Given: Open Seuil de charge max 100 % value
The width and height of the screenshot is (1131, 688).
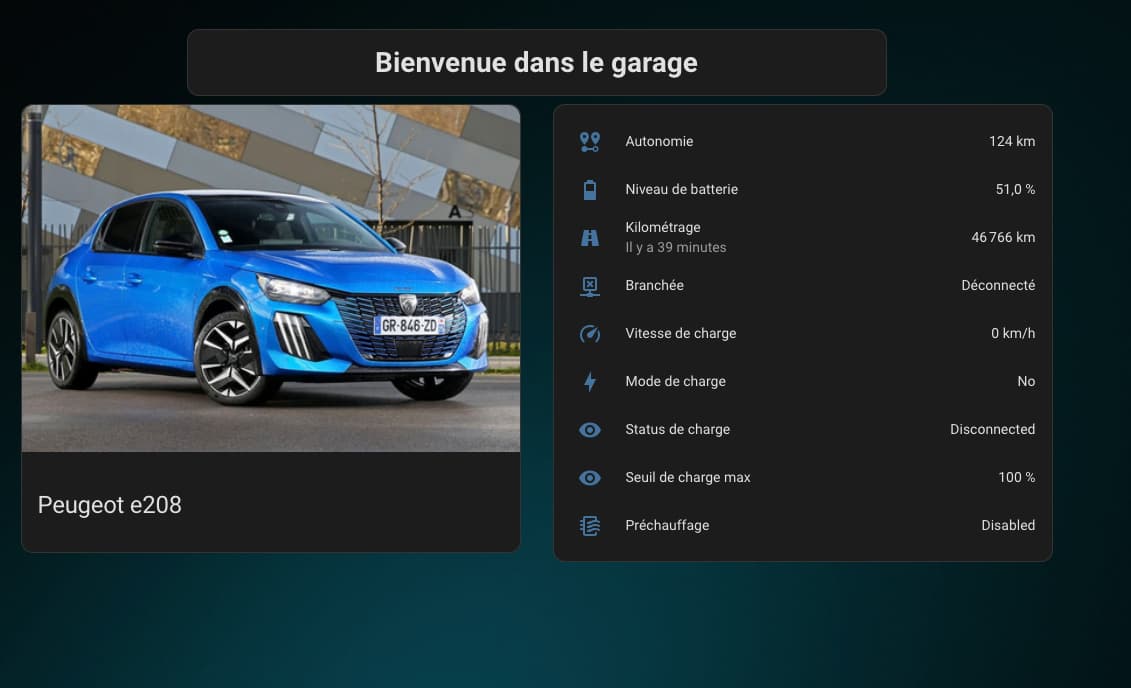Looking at the screenshot, I should 1016,477.
